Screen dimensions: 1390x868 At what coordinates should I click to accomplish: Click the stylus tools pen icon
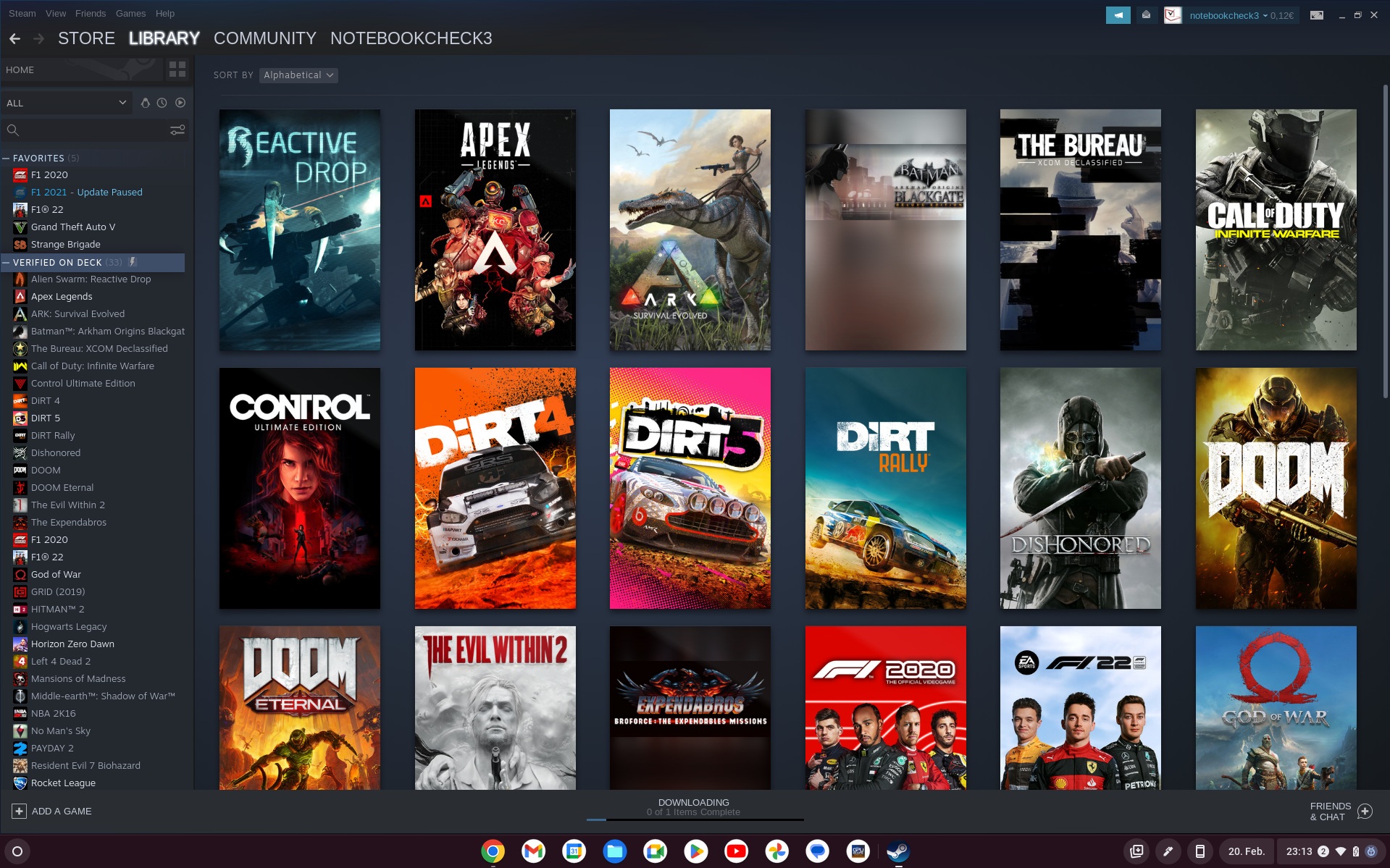pyautogui.click(x=1168, y=851)
